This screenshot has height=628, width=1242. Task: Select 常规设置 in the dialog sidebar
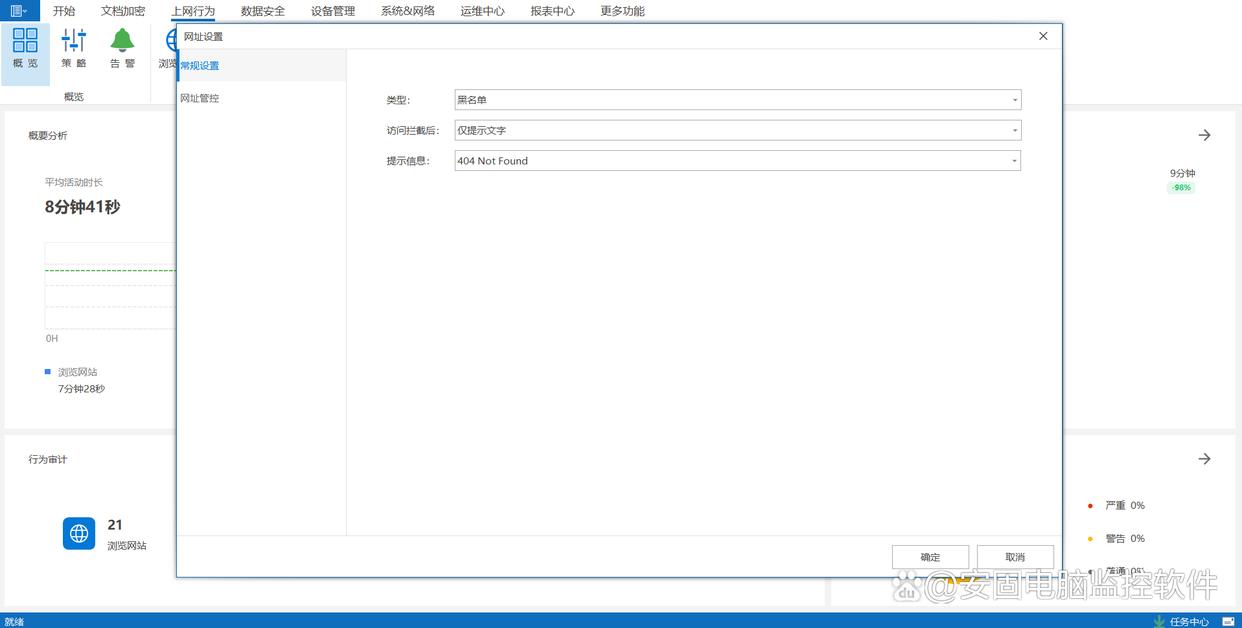click(x=200, y=66)
